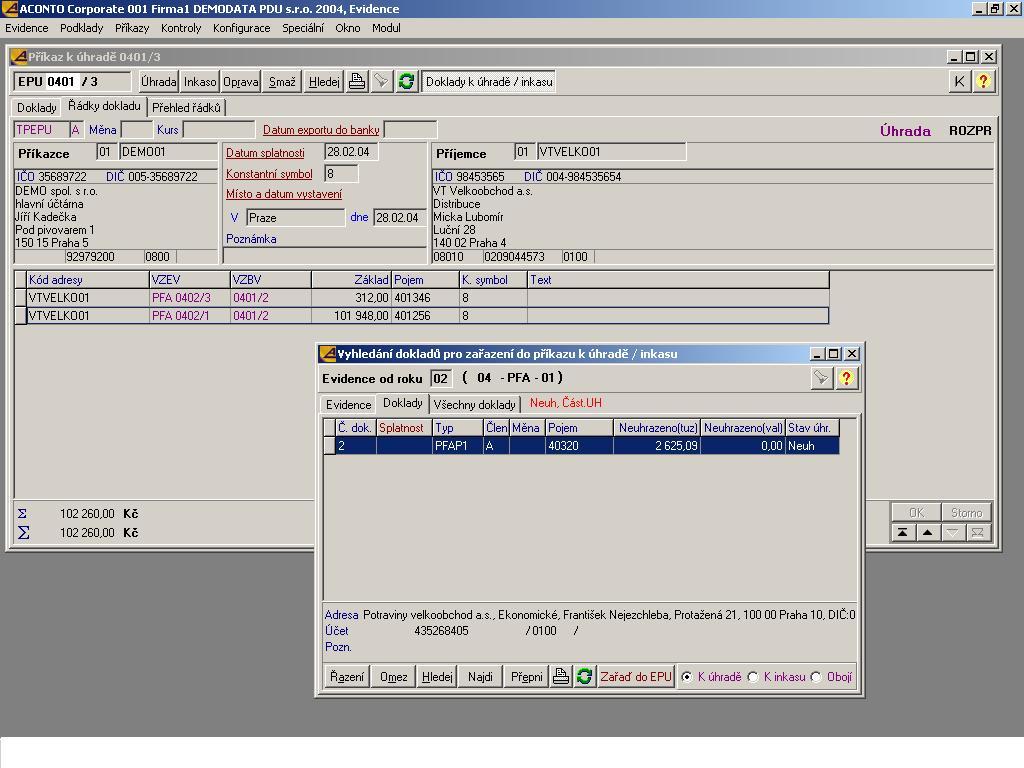Click the K button beside the main help icon

click(x=959, y=82)
